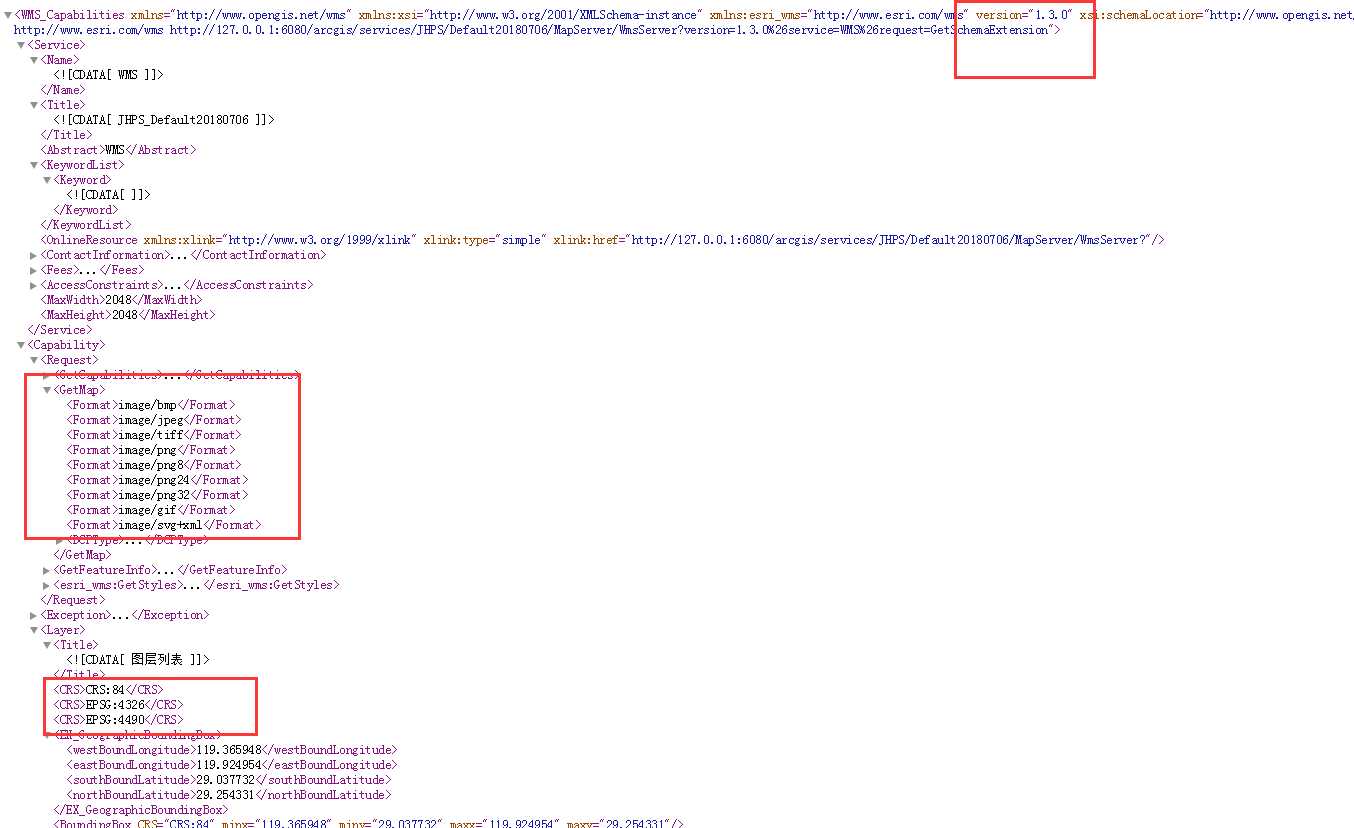Screen dimensions: 1354x828
Task: Select the Abstract WMS line
Action: tap(118, 150)
